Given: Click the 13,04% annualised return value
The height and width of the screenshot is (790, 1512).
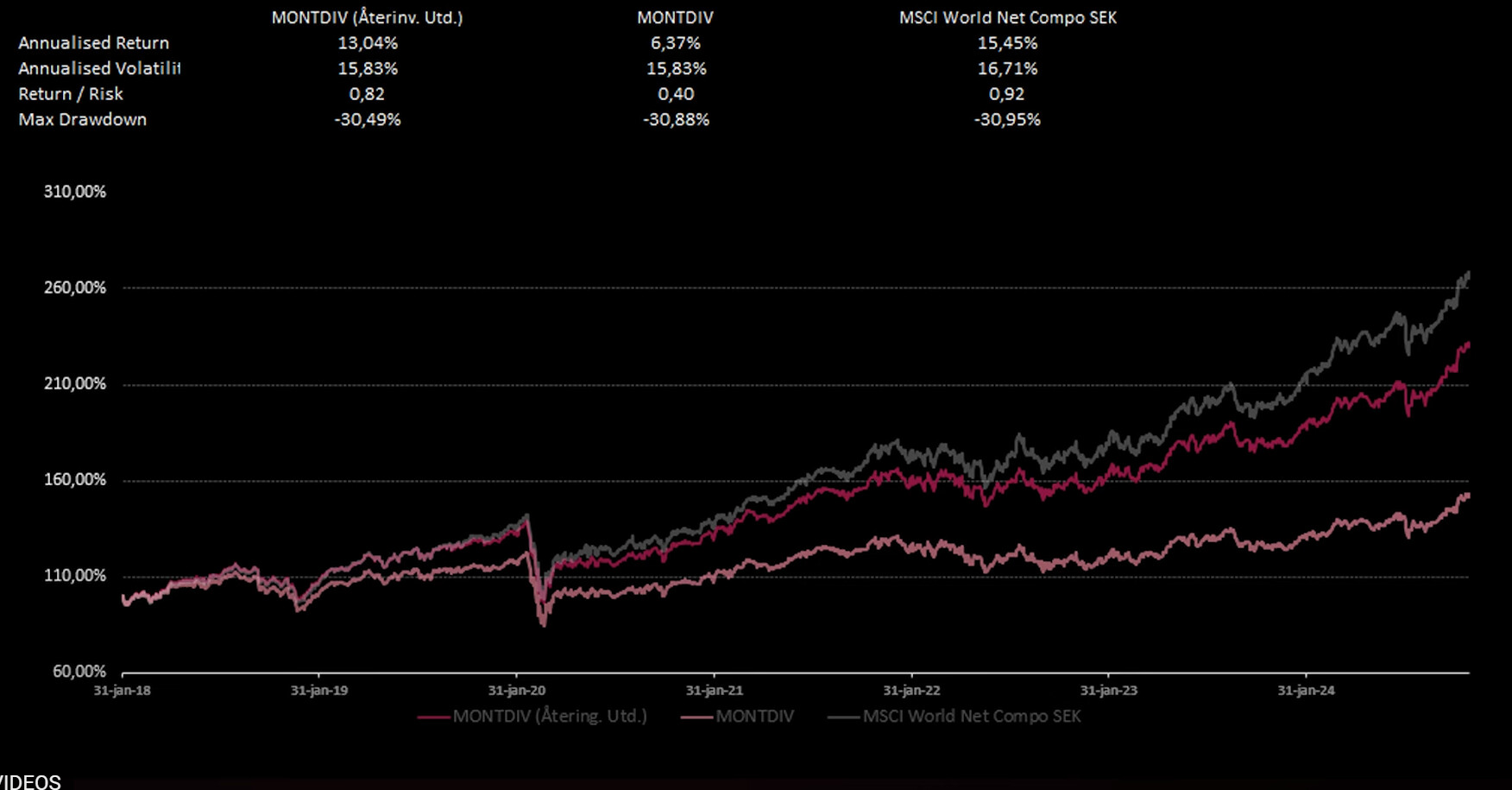Looking at the screenshot, I should [367, 43].
